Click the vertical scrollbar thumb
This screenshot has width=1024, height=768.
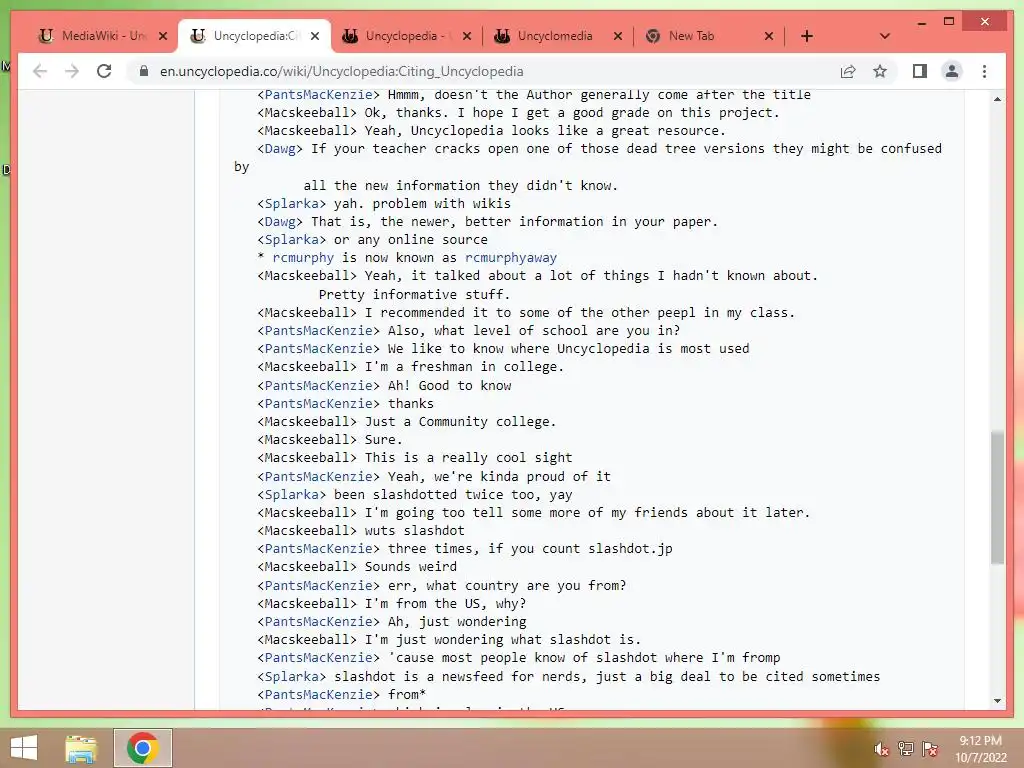tap(997, 497)
